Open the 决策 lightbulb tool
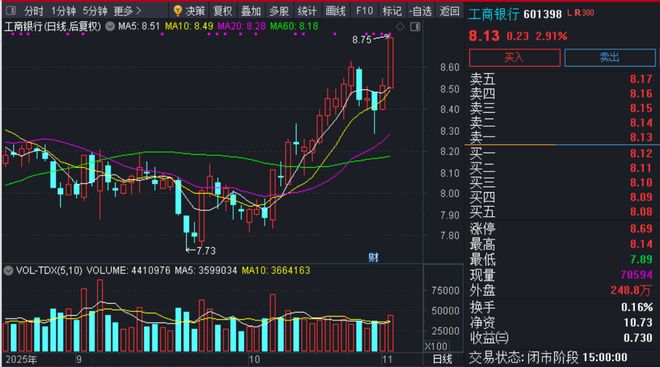The width and height of the screenshot is (660, 367). 189,11
